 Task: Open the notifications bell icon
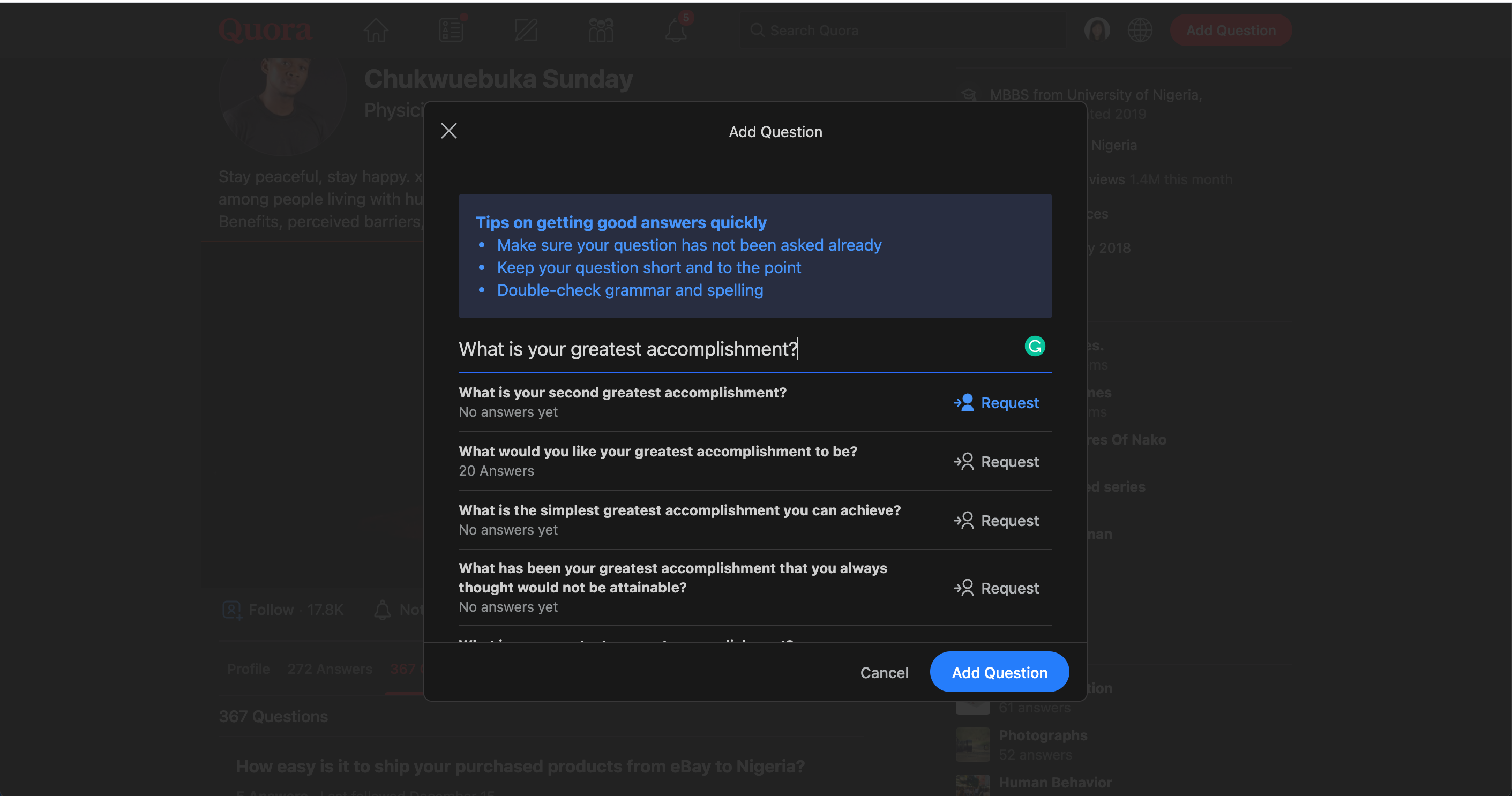(676, 30)
